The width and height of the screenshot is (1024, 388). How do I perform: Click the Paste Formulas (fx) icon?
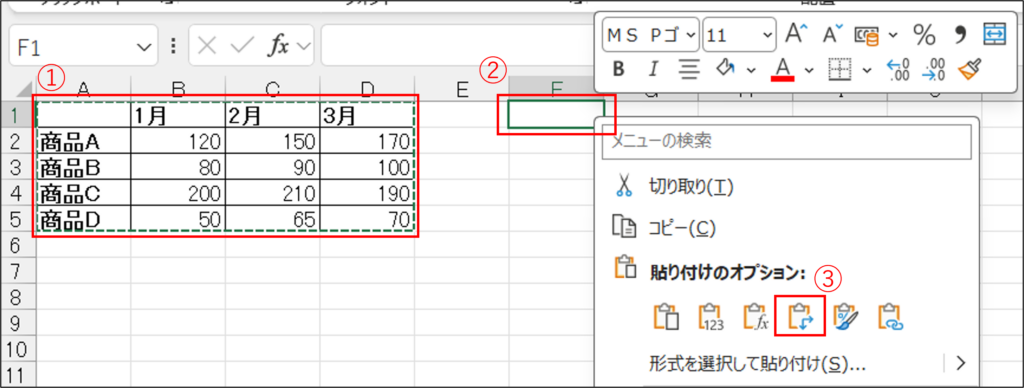756,317
